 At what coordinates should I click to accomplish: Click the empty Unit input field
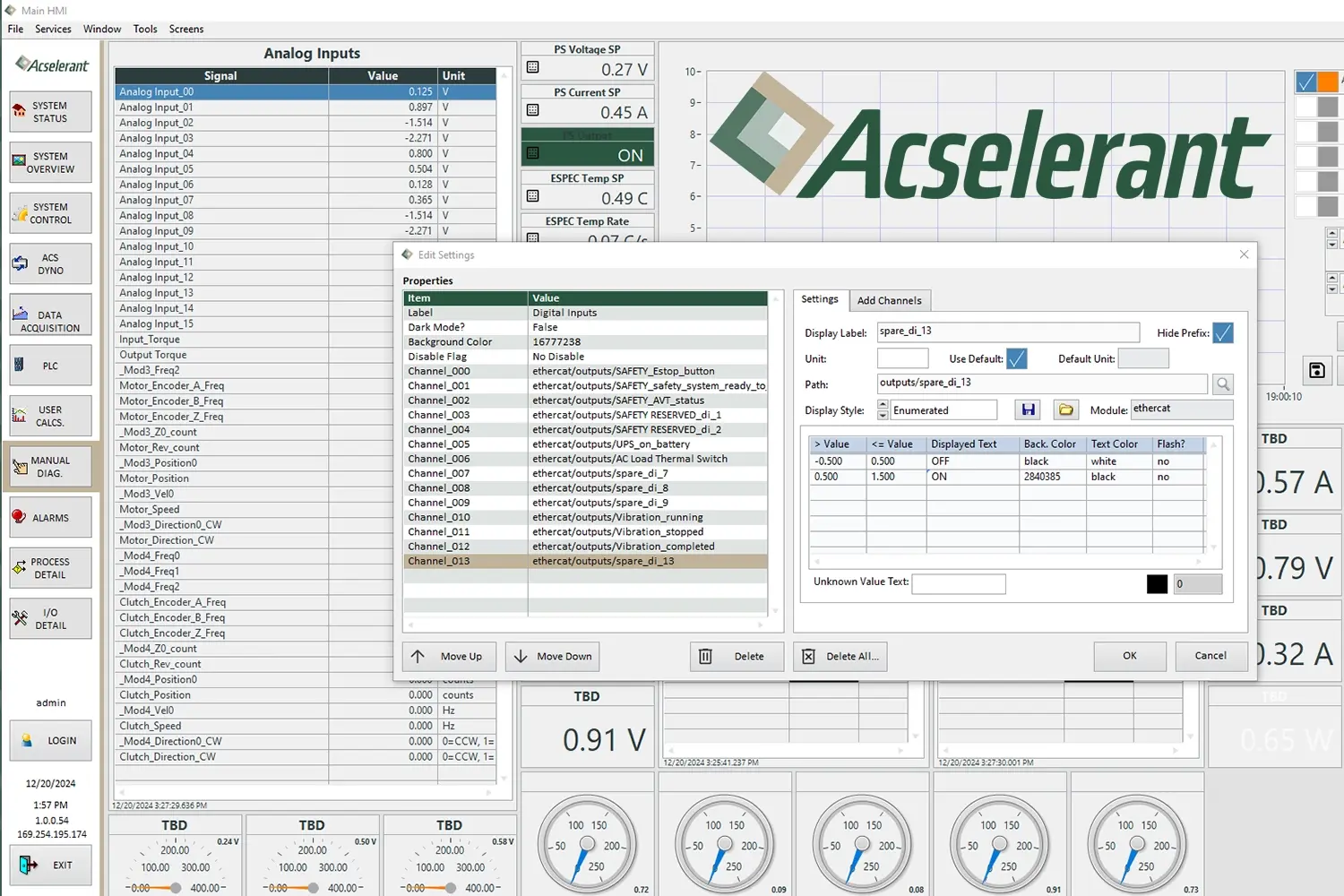click(x=902, y=358)
